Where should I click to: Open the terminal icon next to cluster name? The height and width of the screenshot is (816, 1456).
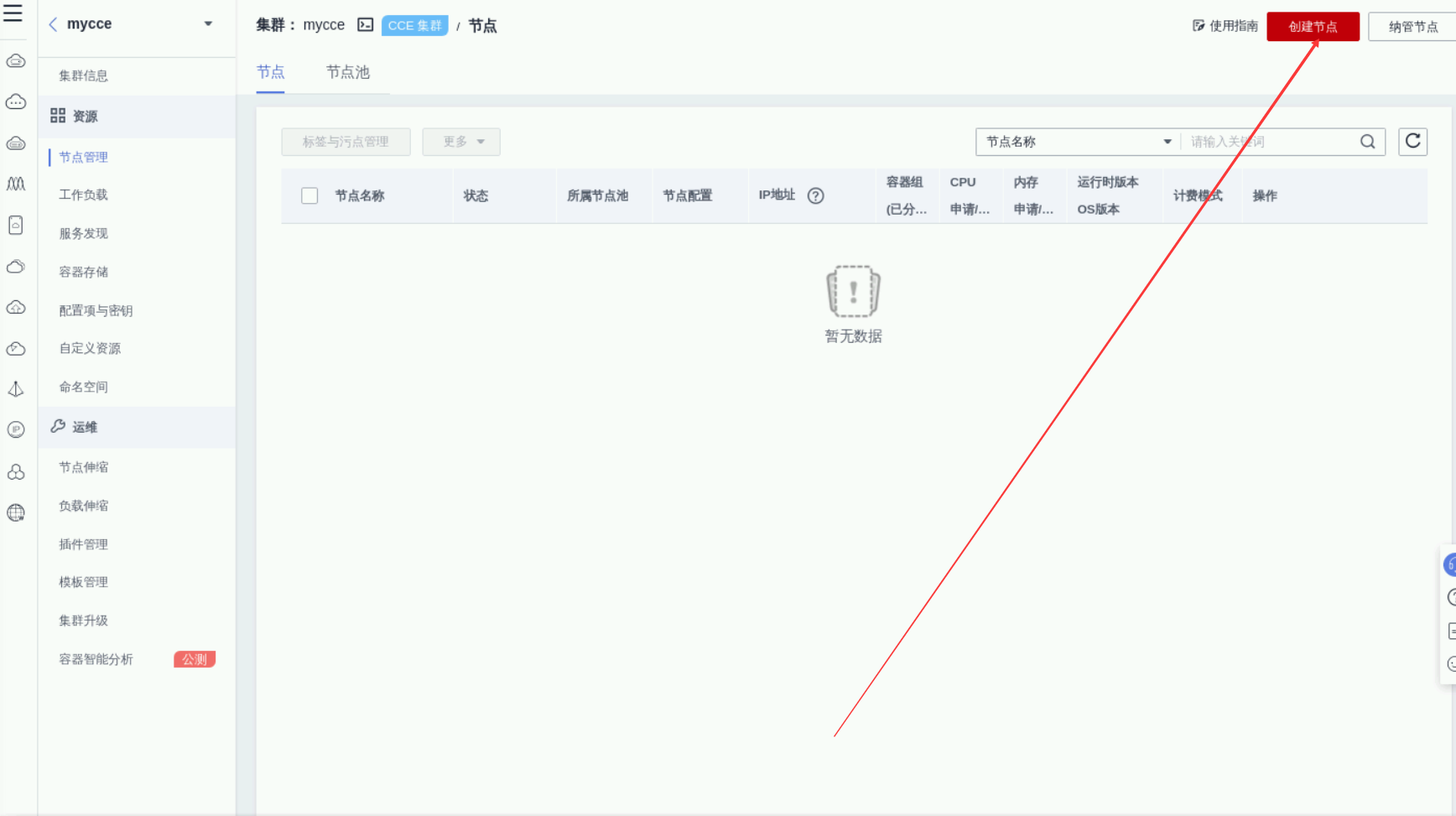point(366,25)
